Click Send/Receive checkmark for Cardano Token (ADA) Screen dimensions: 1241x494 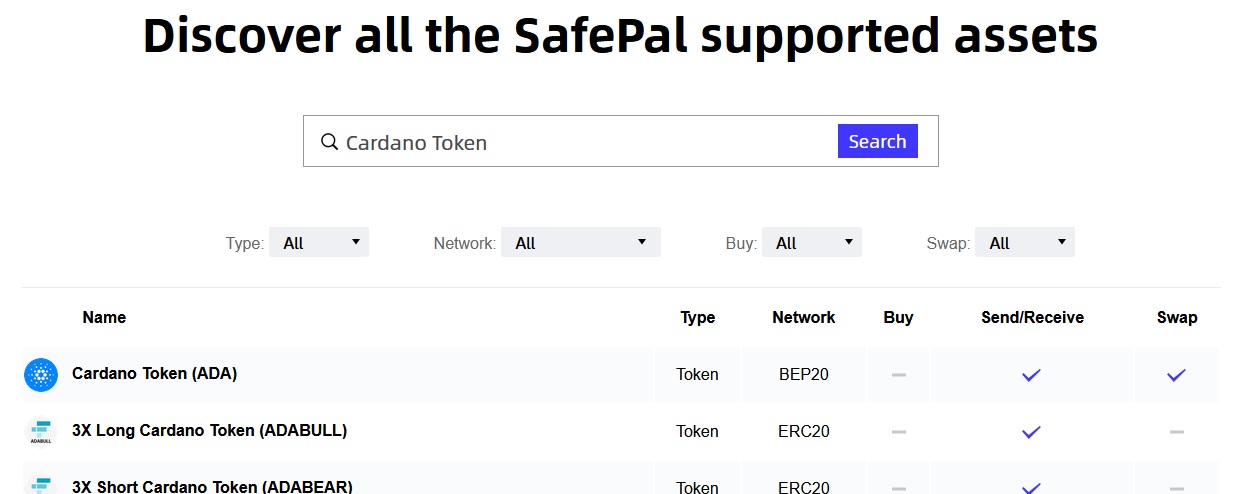1031,375
